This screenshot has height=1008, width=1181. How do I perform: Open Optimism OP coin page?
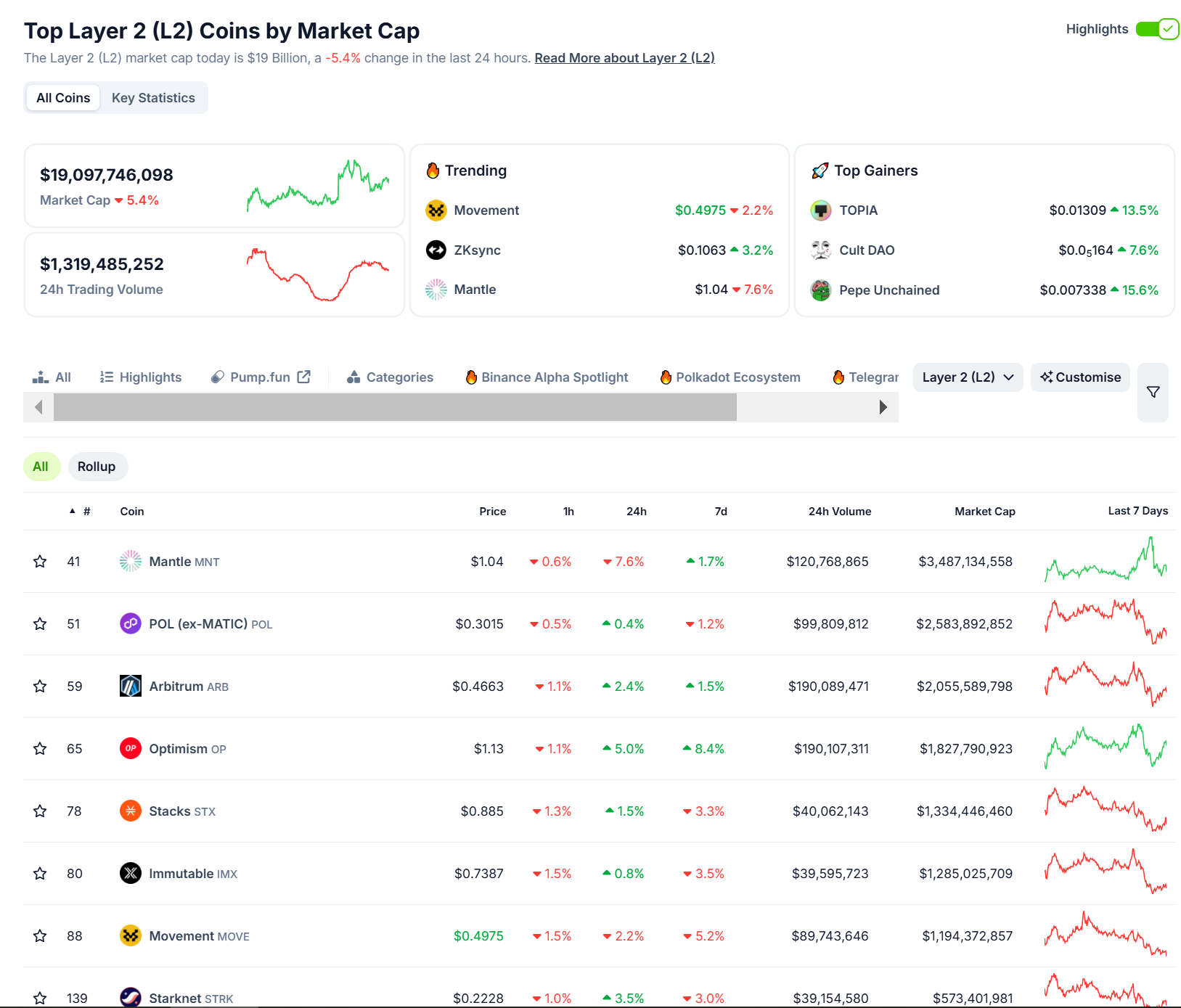pos(187,749)
